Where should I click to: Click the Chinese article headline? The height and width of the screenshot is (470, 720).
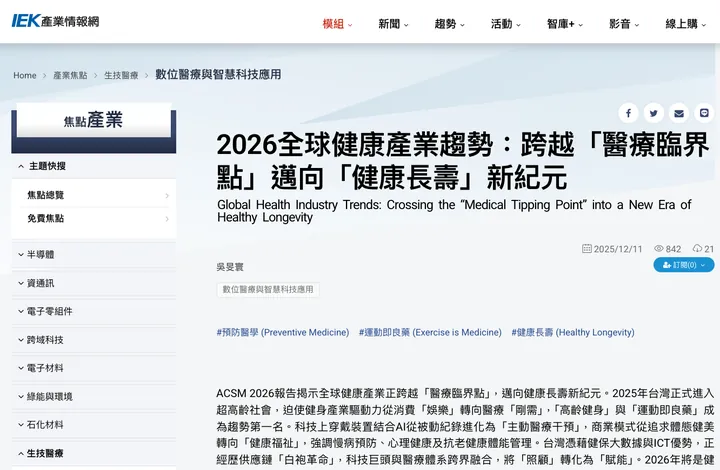pos(463,161)
